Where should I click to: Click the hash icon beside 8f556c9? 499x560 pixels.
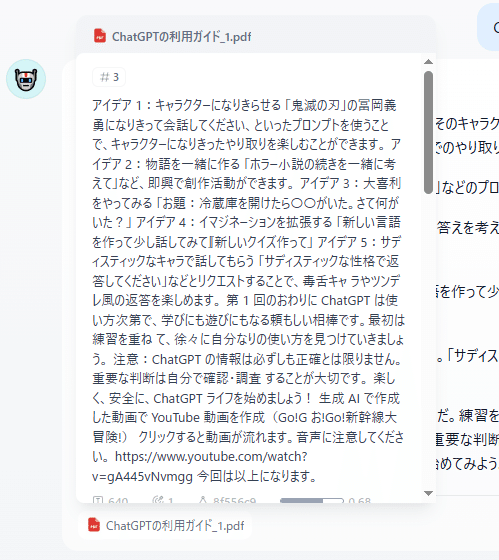coord(203,500)
